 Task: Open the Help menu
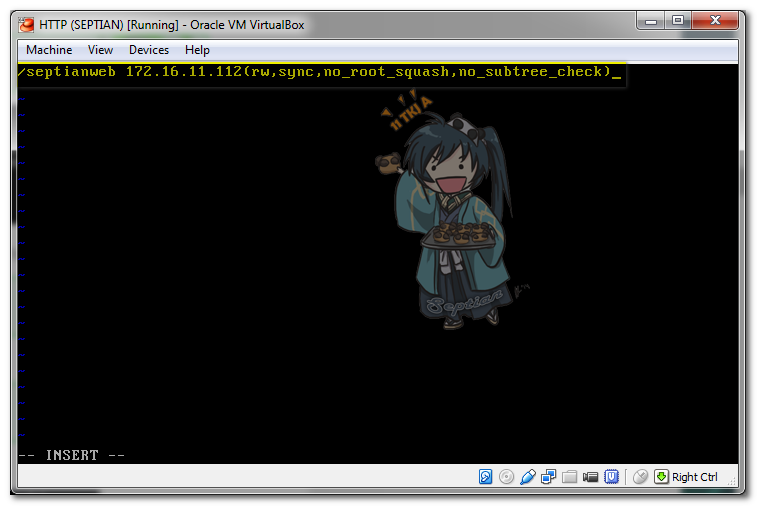pos(197,50)
